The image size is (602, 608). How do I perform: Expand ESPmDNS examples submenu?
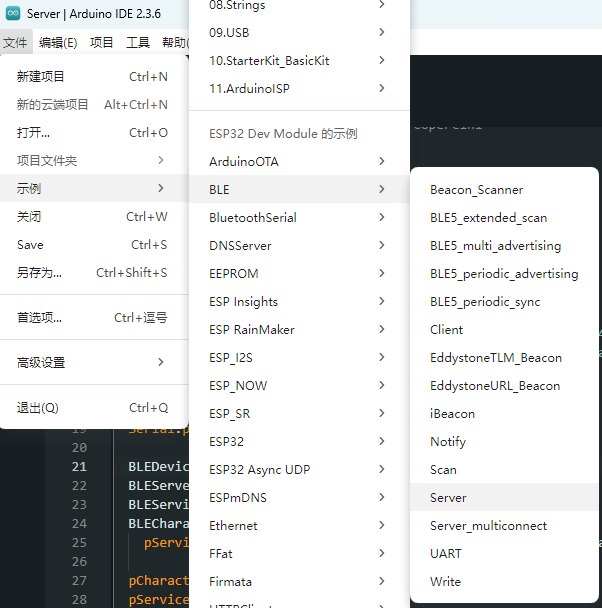click(x=299, y=497)
